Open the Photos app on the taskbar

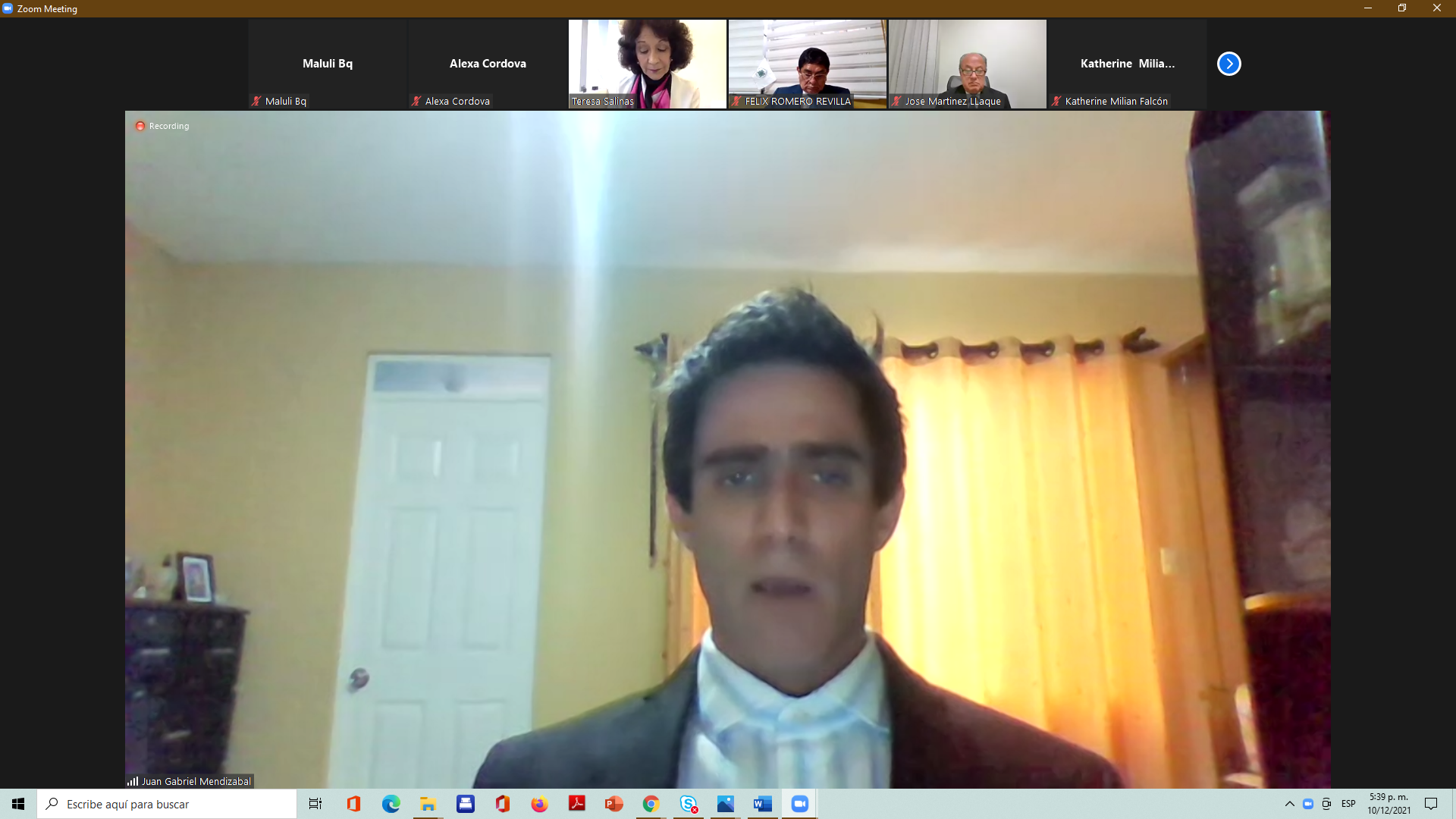point(726,804)
